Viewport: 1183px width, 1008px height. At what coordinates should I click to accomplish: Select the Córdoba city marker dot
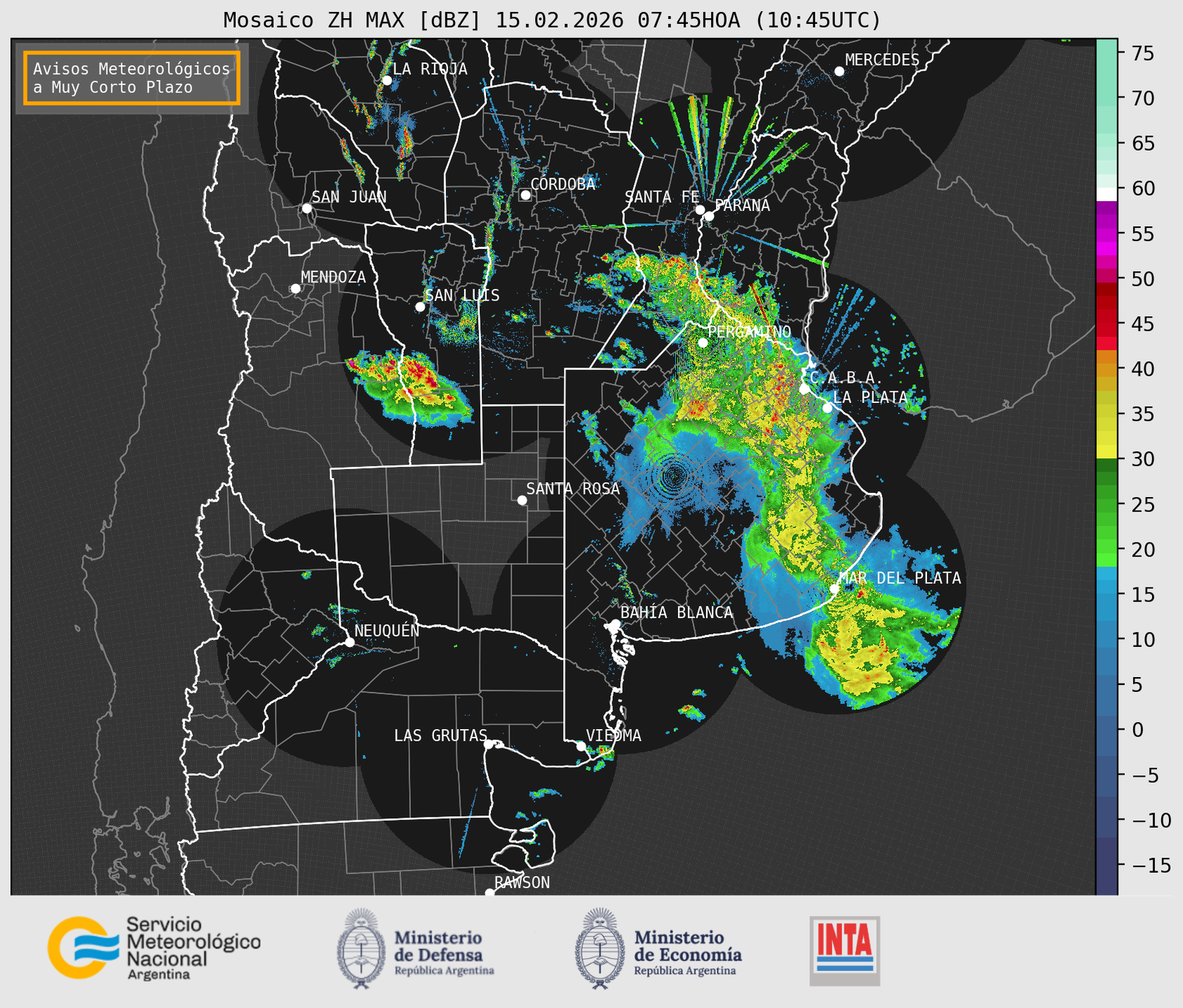(525, 195)
